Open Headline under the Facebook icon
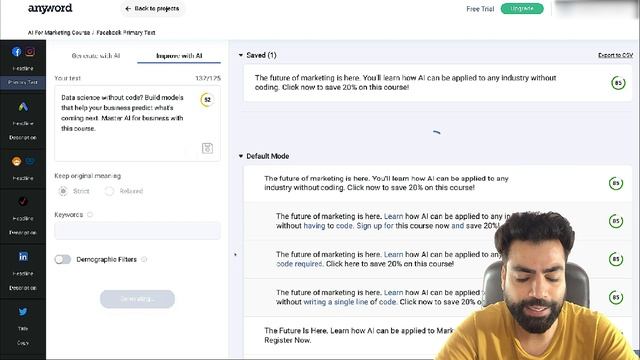Image resolution: width=640 pixels, height=360 pixels. tap(23, 69)
